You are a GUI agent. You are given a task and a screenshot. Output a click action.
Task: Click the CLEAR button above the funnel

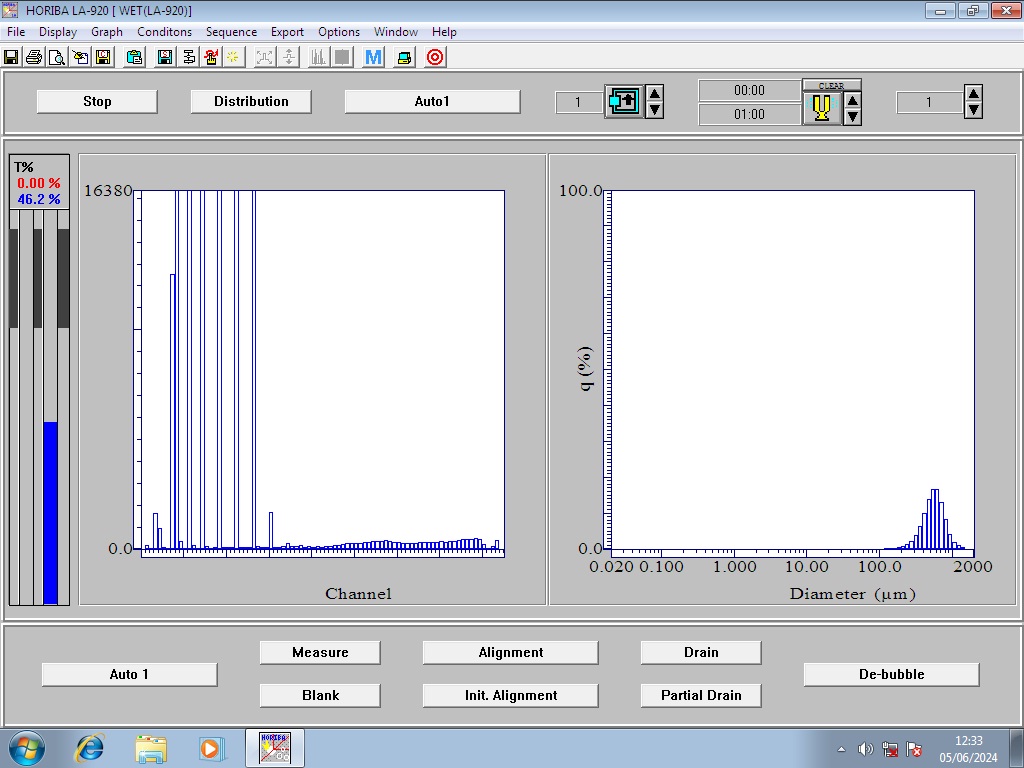829,84
